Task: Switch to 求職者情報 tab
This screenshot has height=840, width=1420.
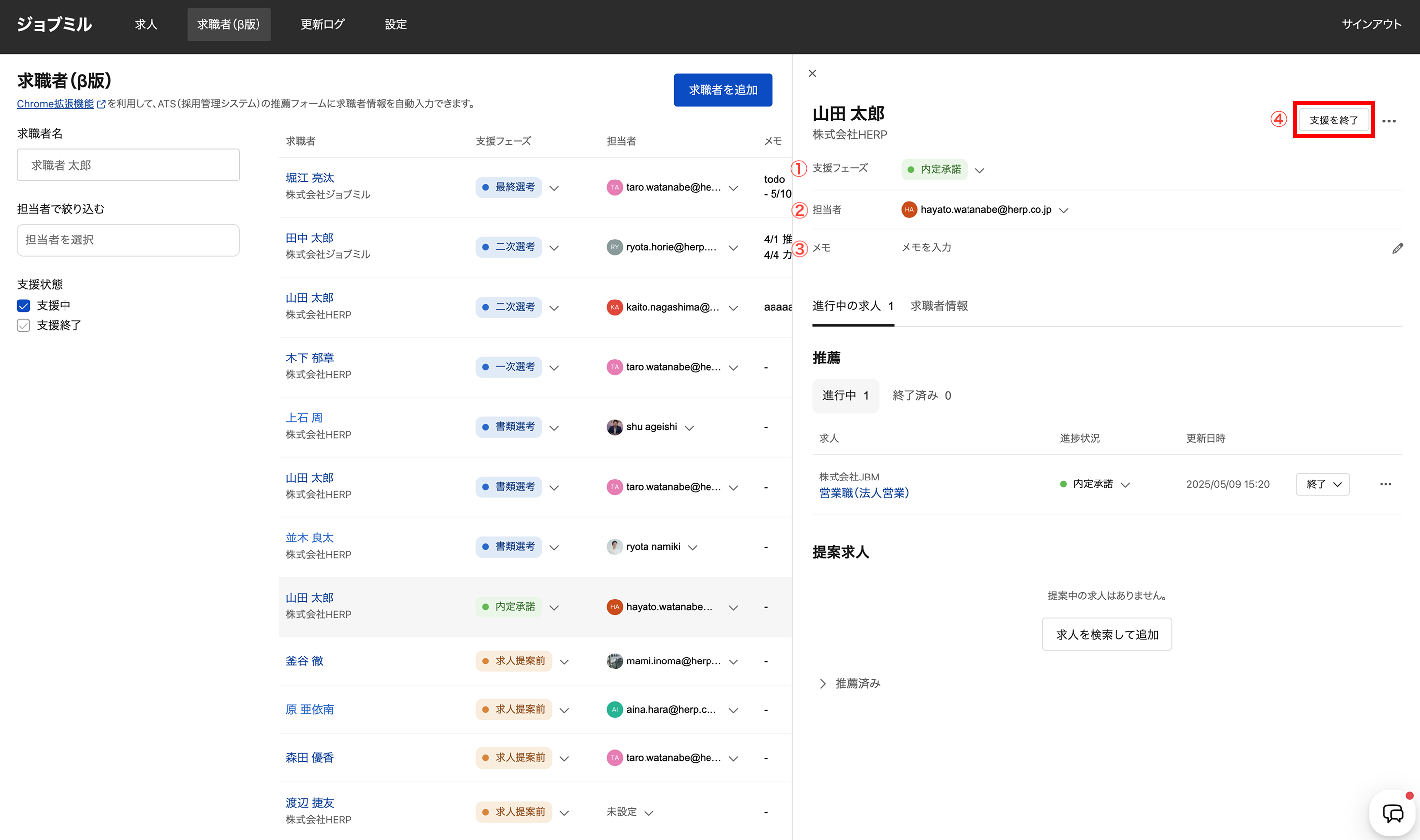Action: point(939,306)
